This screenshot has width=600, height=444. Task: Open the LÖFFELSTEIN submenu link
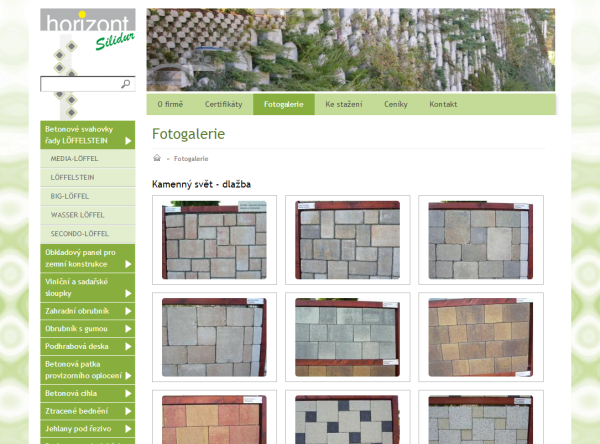pos(88,177)
